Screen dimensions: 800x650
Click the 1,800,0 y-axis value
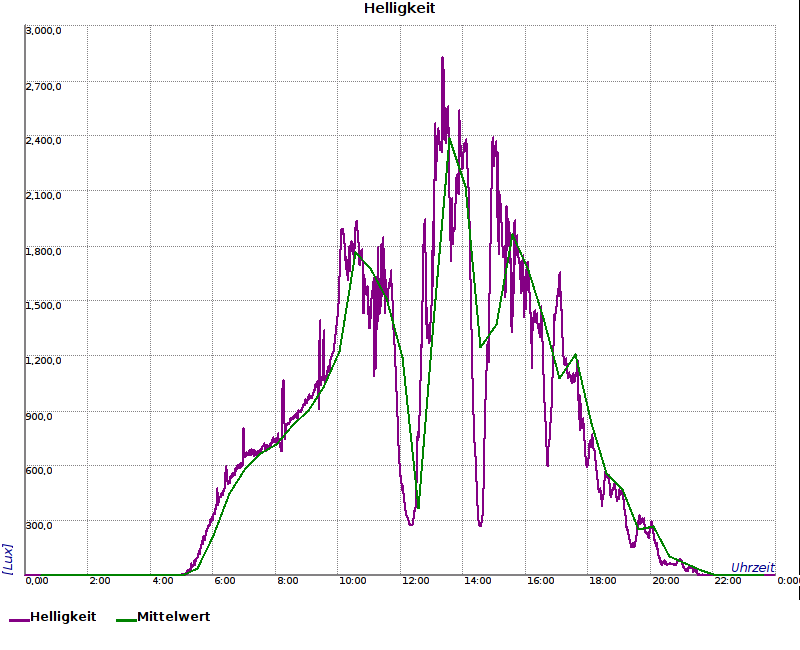[x=43, y=252]
